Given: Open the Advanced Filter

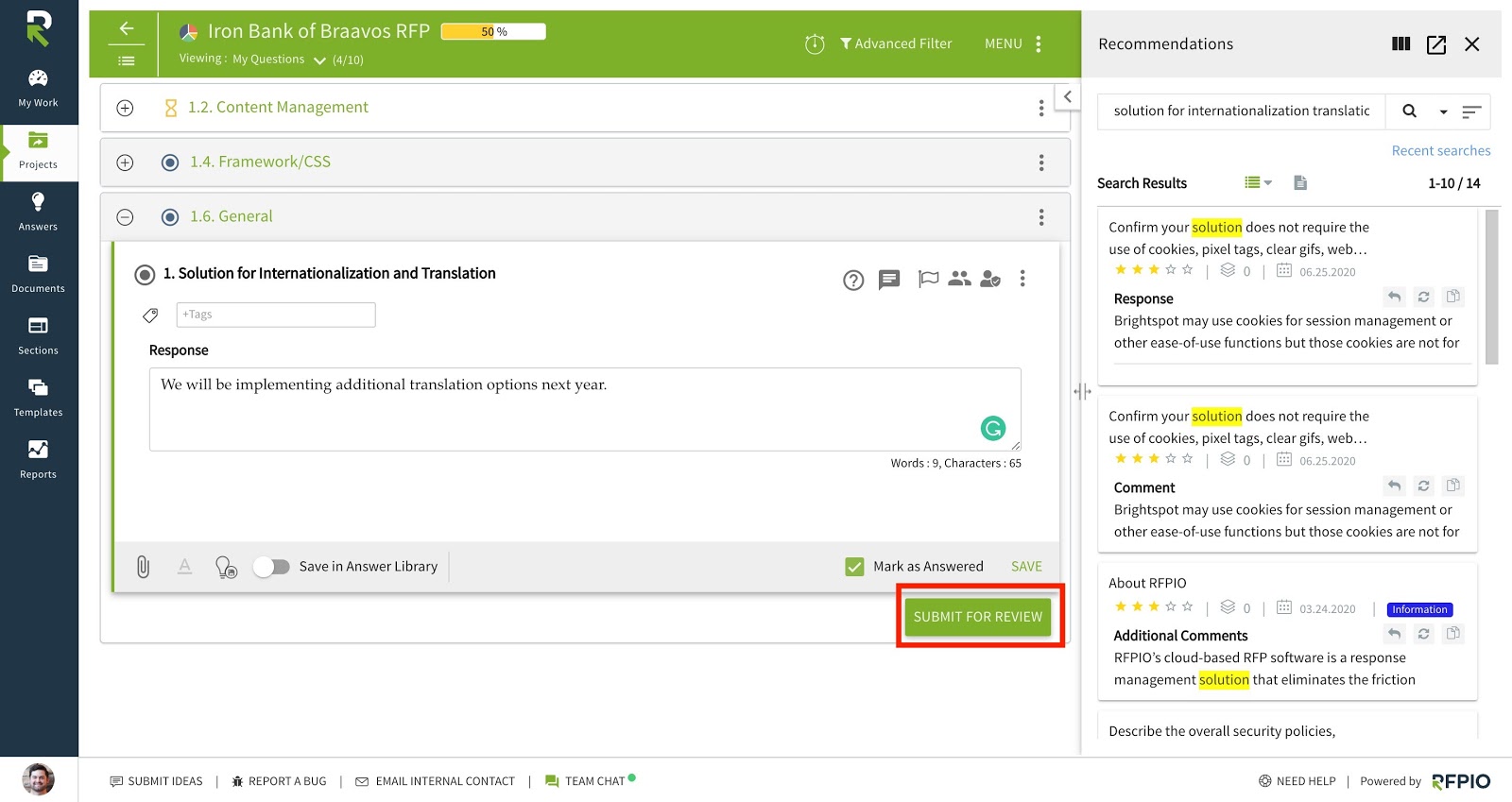Looking at the screenshot, I should 896,43.
